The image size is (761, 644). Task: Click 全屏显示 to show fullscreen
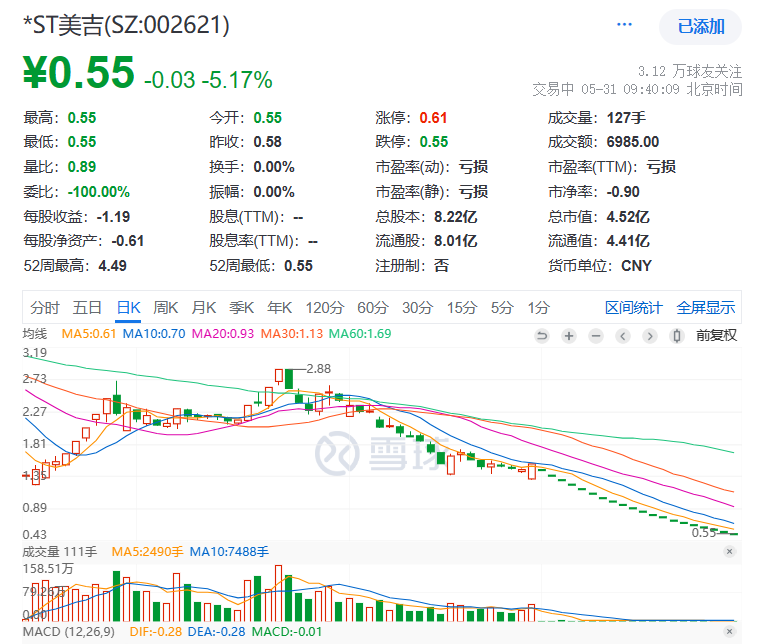tap(706, 307)
